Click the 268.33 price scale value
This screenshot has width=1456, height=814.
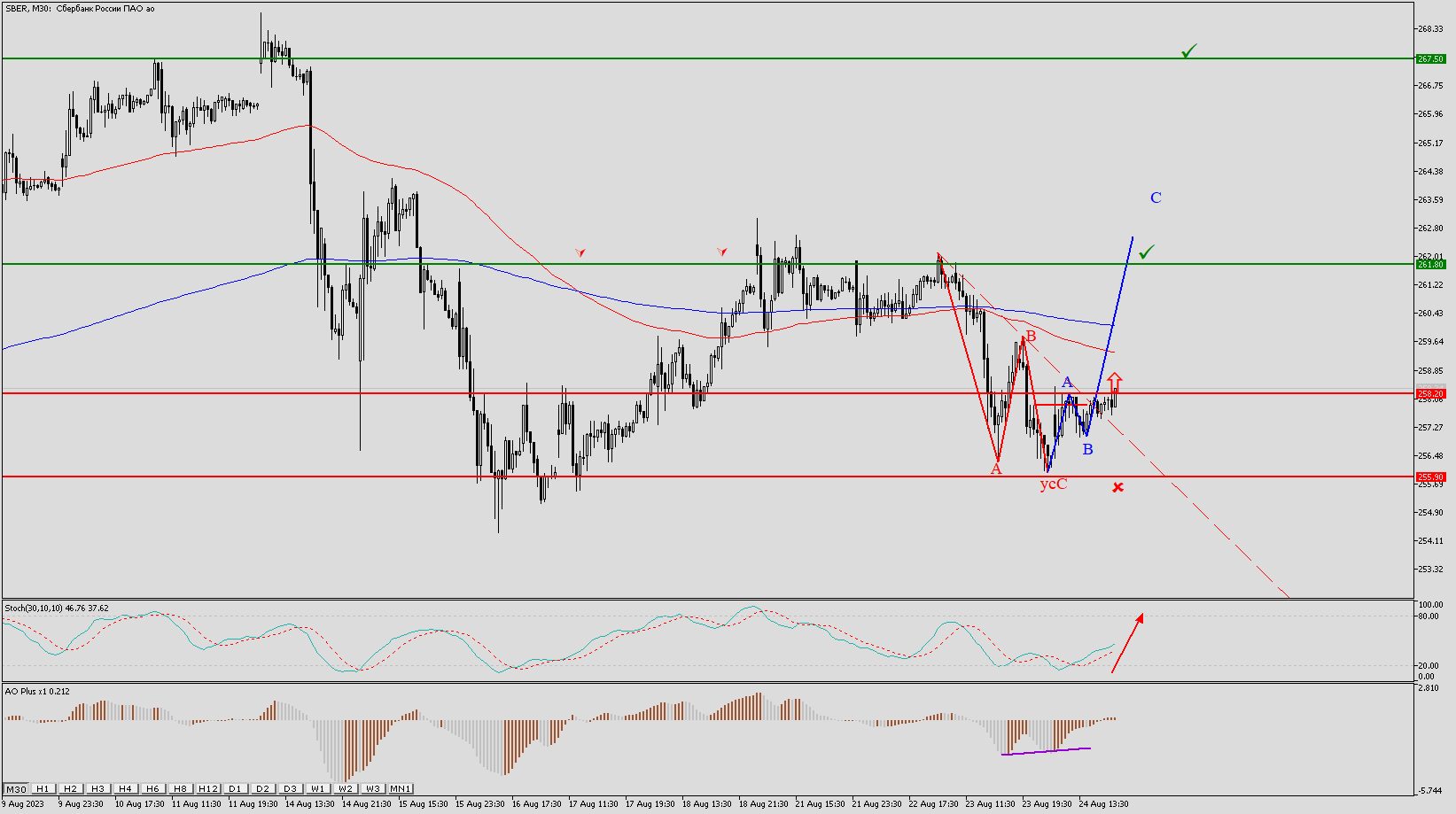click(1431, 29)
